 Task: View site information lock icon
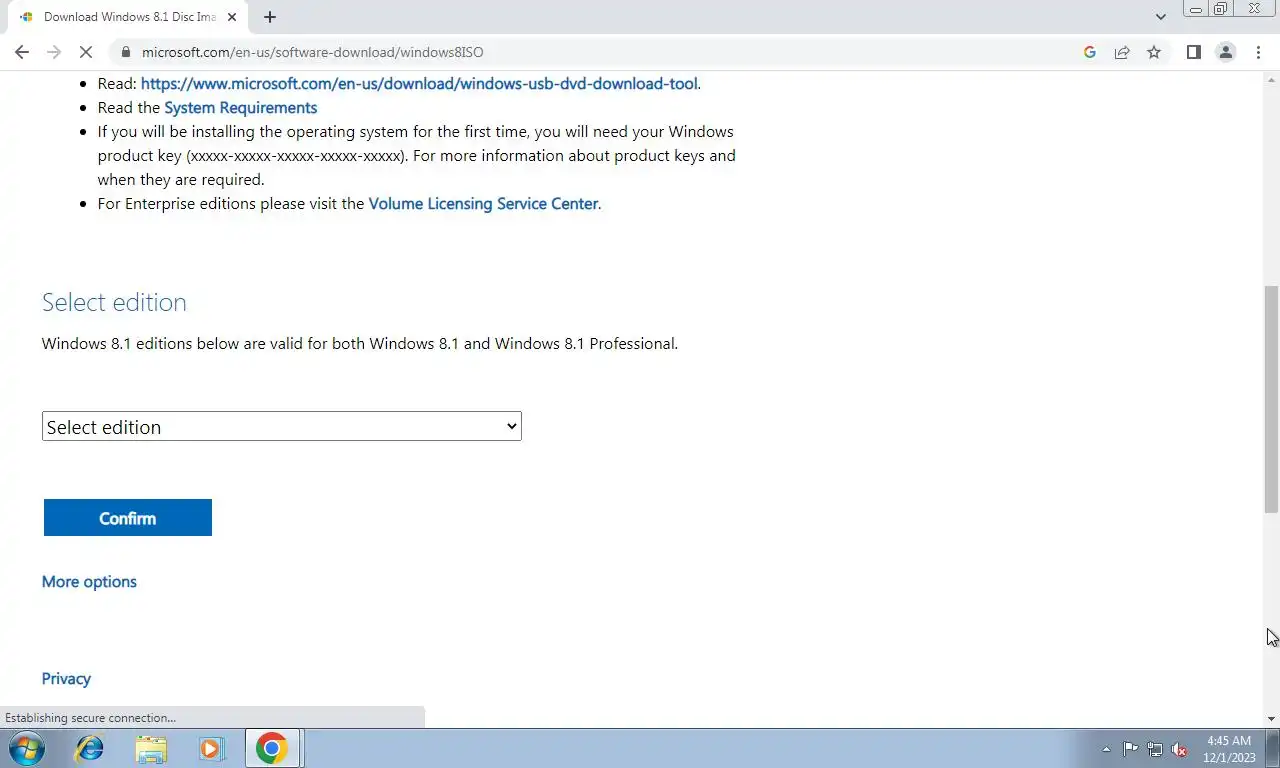[x=124, y=52]
